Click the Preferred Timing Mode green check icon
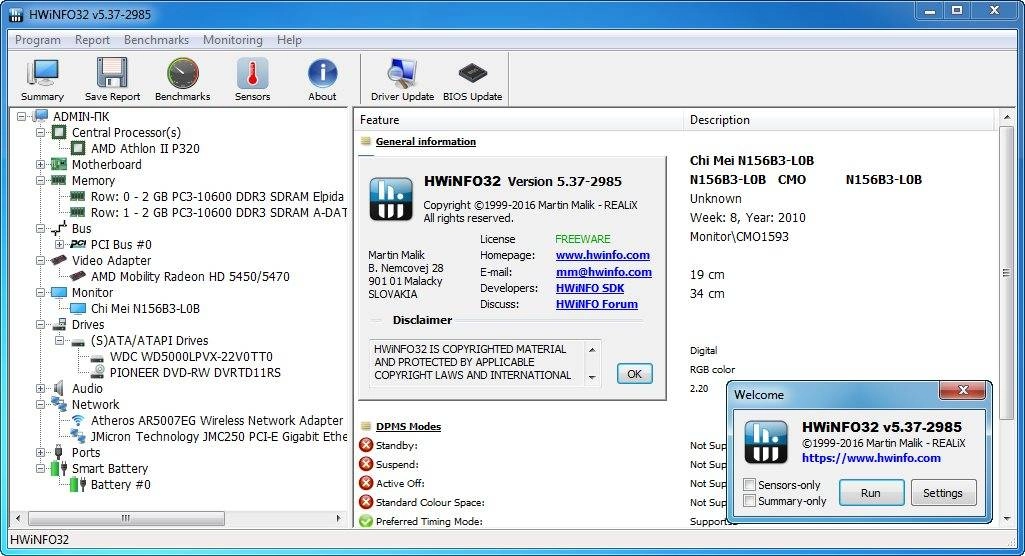The image size is (1025, 556). [x=366, y=521]
